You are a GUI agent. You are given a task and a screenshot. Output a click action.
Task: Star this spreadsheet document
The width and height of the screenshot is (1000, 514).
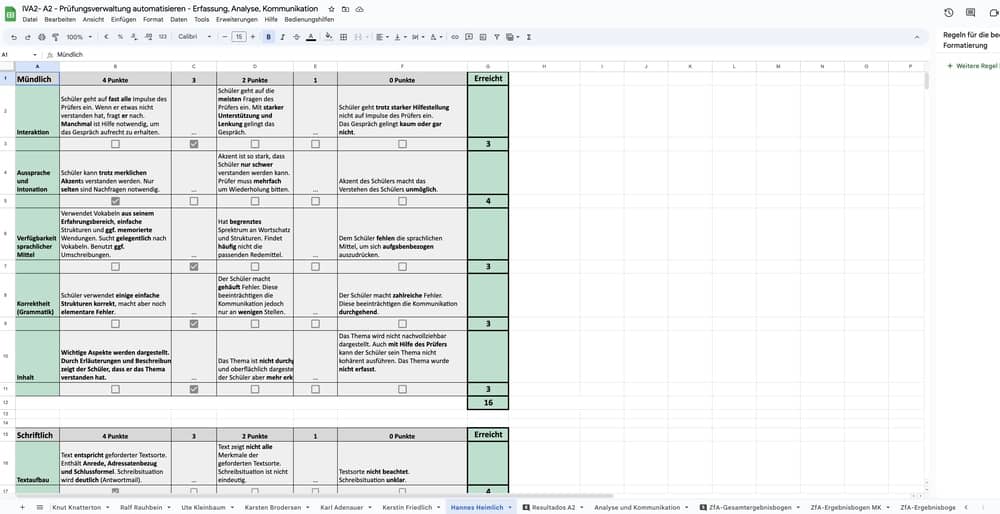332,9
